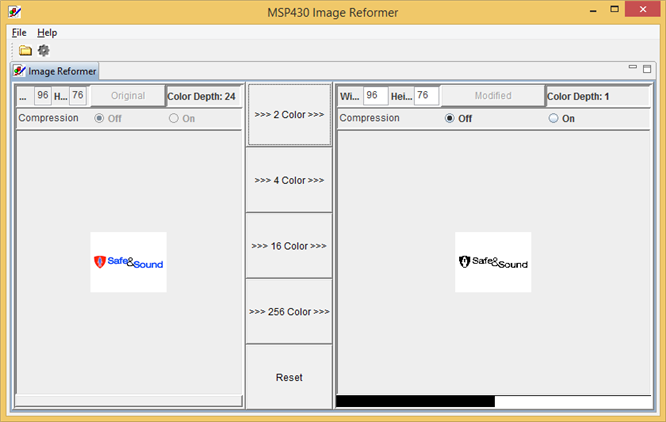Click the modified width field showing 96
Viewport: 666px width, 422px height.
pos(375,96)
